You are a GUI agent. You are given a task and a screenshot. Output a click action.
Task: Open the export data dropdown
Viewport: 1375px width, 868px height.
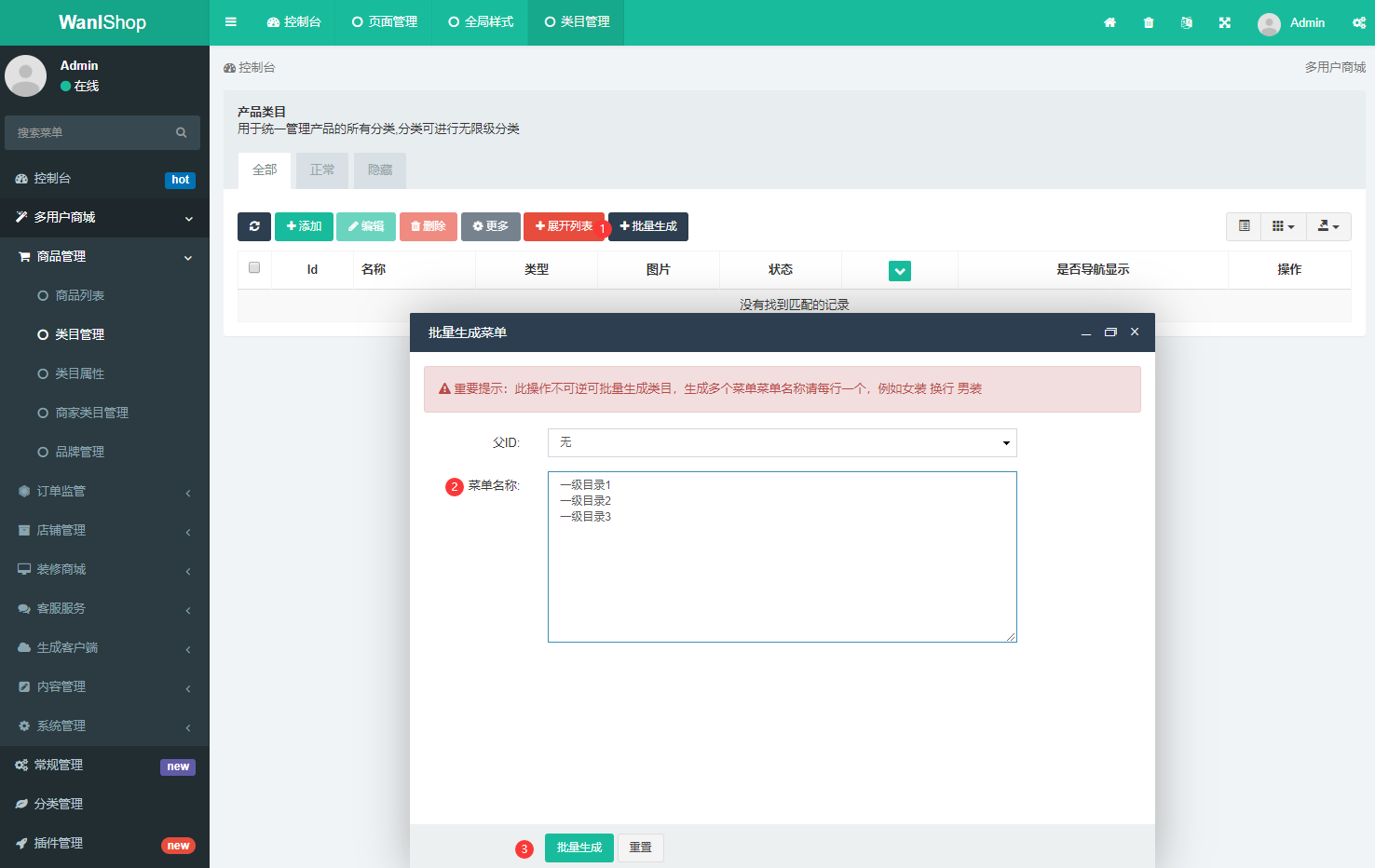[1328, 226]
